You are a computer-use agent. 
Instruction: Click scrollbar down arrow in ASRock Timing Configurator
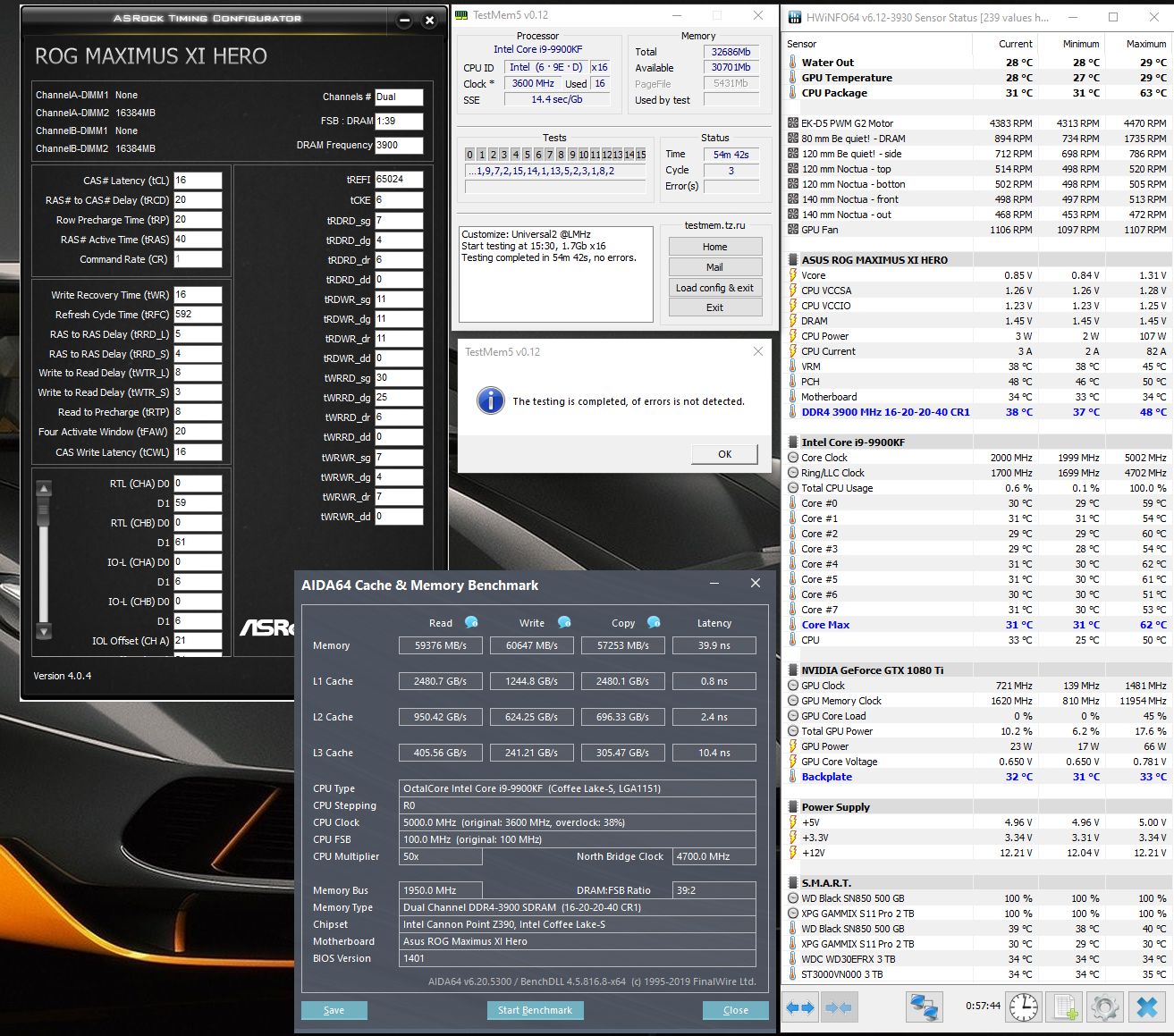tap(44, 631)
